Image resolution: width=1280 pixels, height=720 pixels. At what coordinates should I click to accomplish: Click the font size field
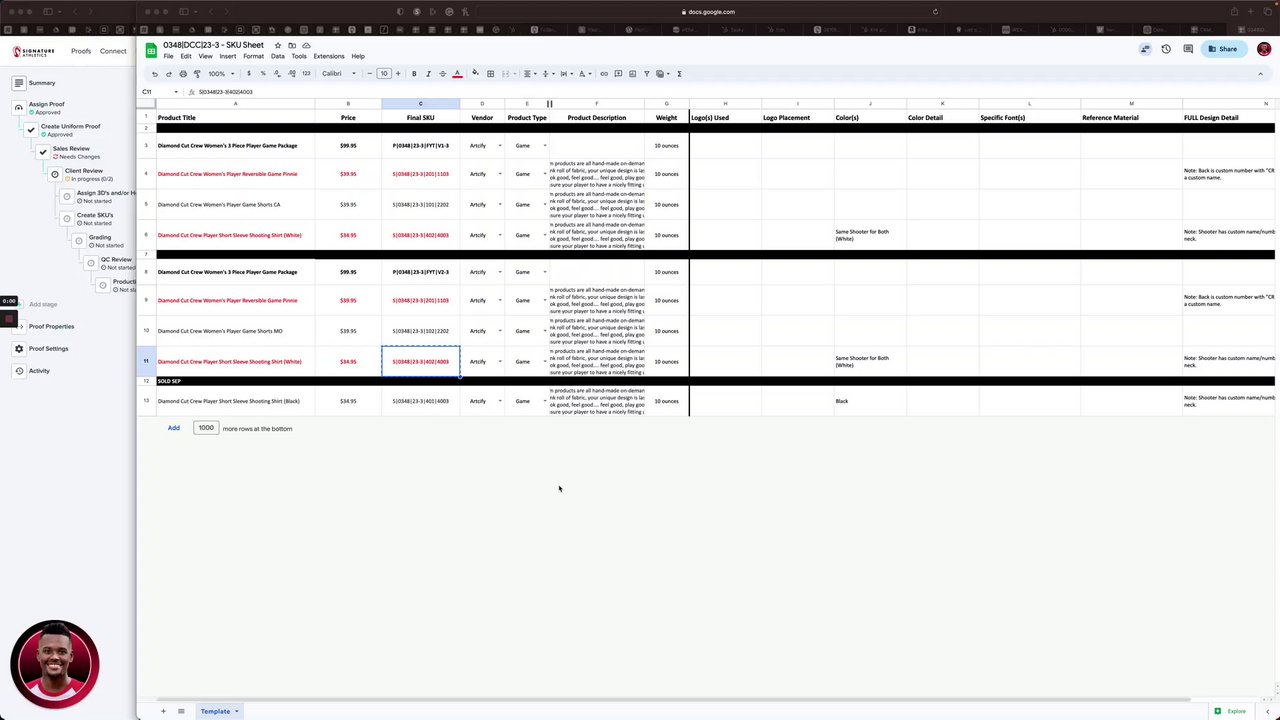pos(384,73)
